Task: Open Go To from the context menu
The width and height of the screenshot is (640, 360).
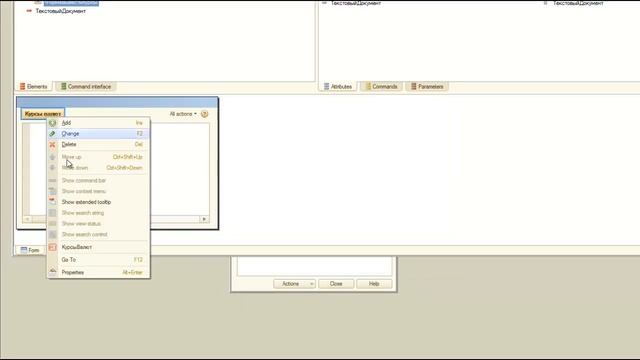Action: click(x=98, y=260)
